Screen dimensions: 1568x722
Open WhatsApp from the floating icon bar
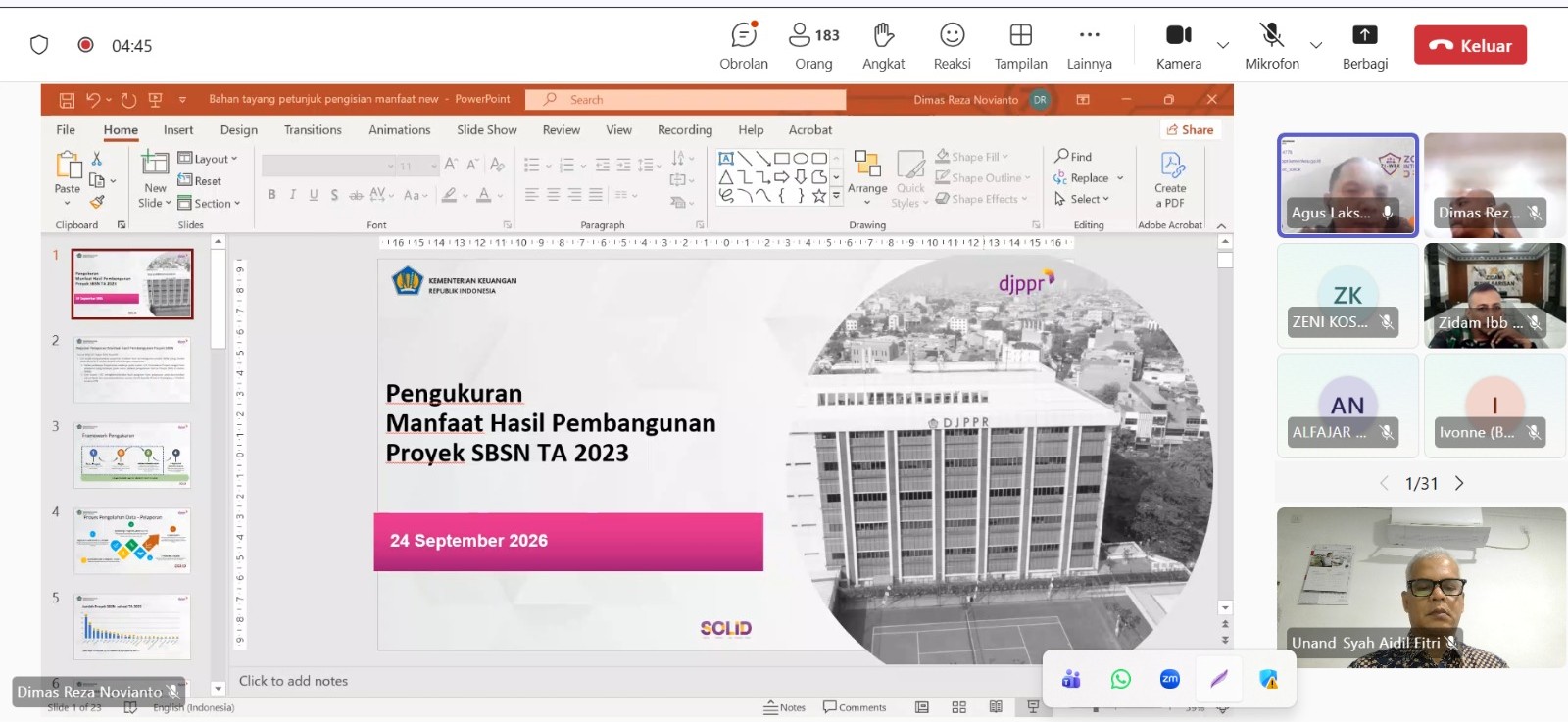(1120, 679)
